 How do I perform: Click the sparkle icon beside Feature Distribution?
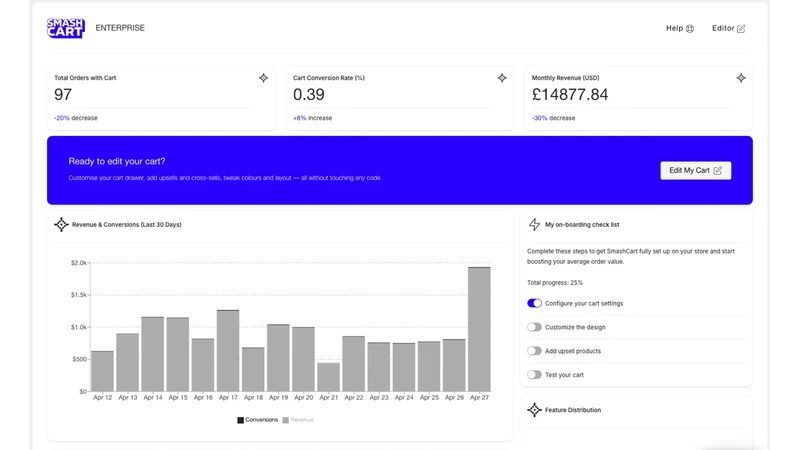[x=534, y=410]
